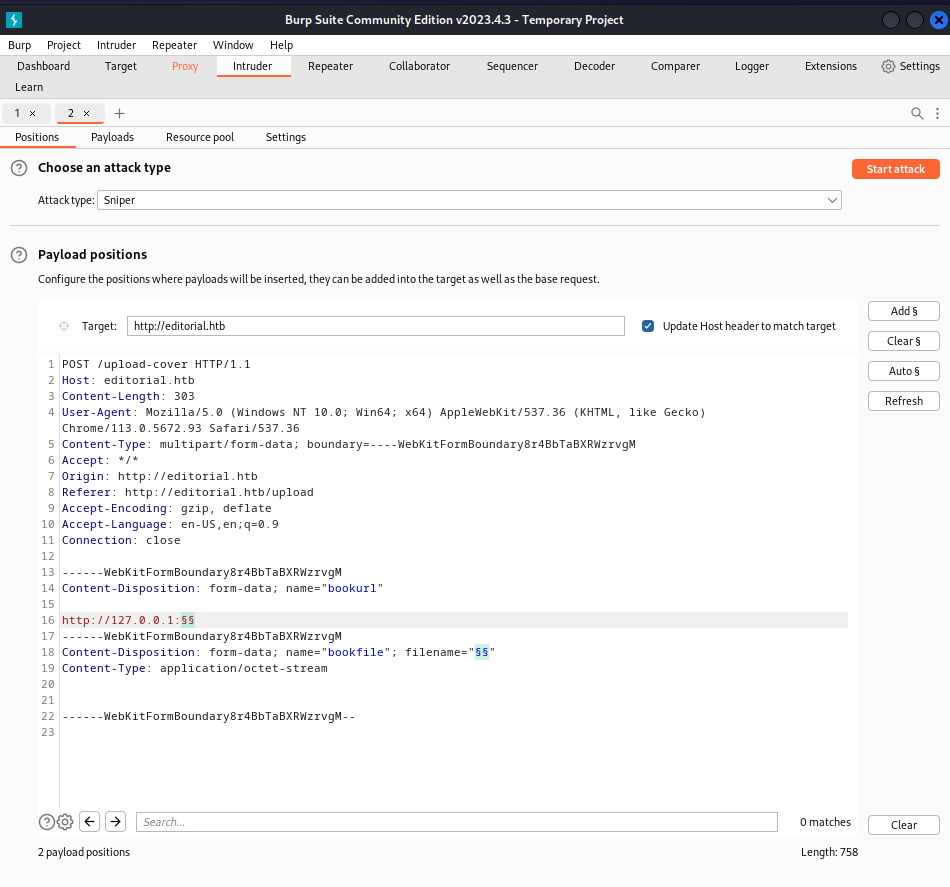
Task: Click the search magnifier icon
Action: pyautogui.click(x=917, y=113)
